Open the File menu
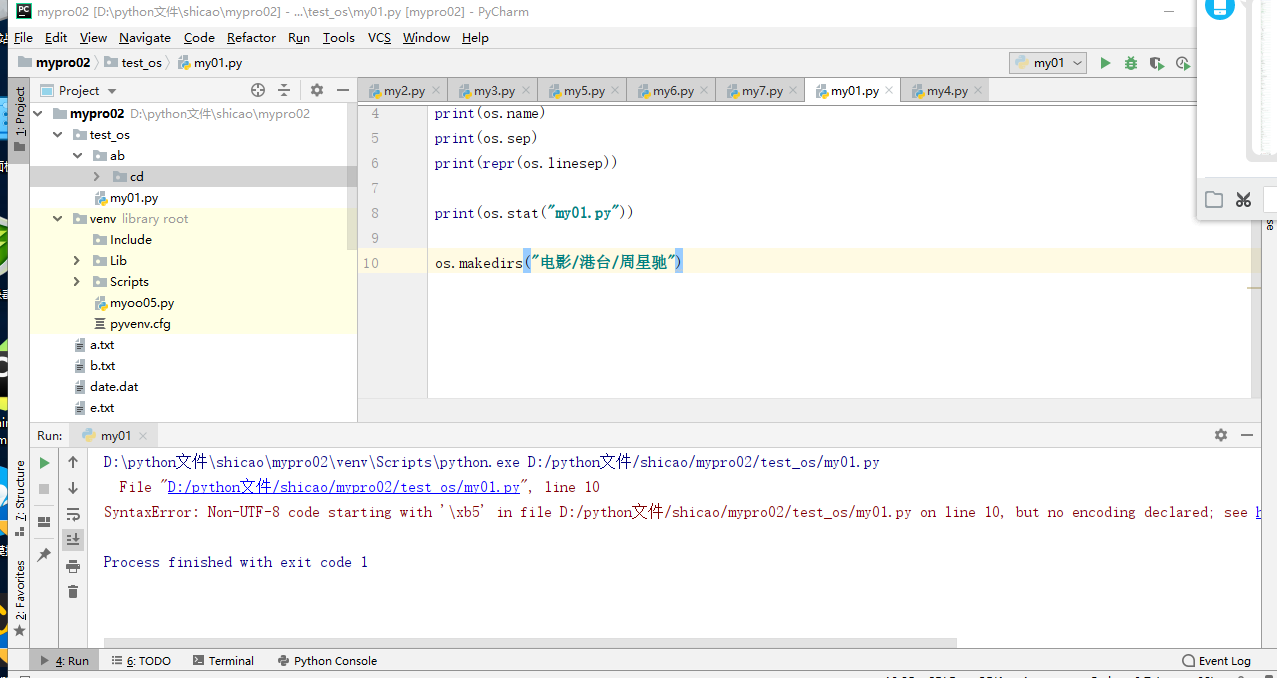Viewport: 1277px width, 678px height. click(x=23, y=37)
